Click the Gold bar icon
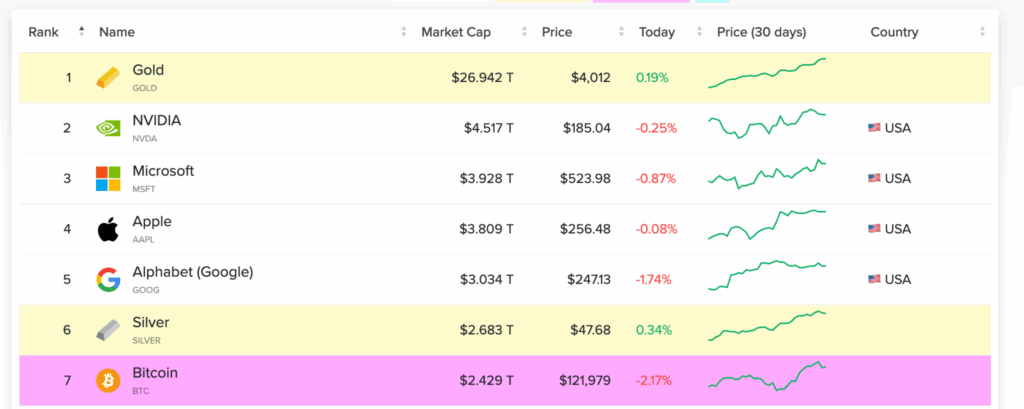 click(108, 78)
